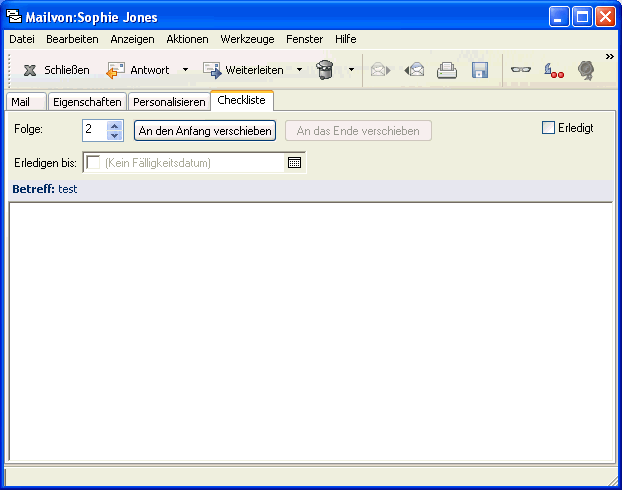Viewport: 622px width, 490px height.
Task: Increase the Folge value with up arrow
Action: [115, 126]
